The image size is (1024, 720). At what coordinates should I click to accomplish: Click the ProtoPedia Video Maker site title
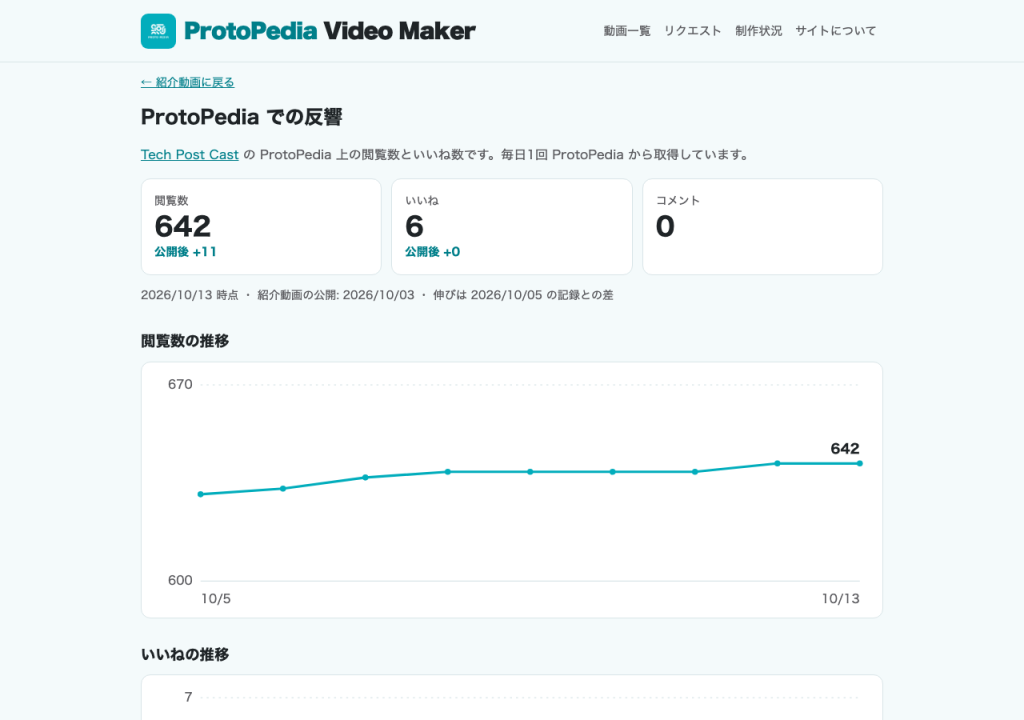[x=330, y=31]
